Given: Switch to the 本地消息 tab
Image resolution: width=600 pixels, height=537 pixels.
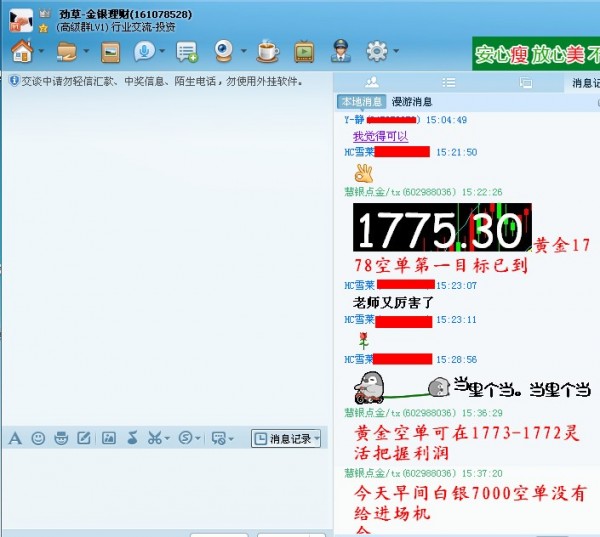Looking at the screenshot, I should [x=360, y=102].
